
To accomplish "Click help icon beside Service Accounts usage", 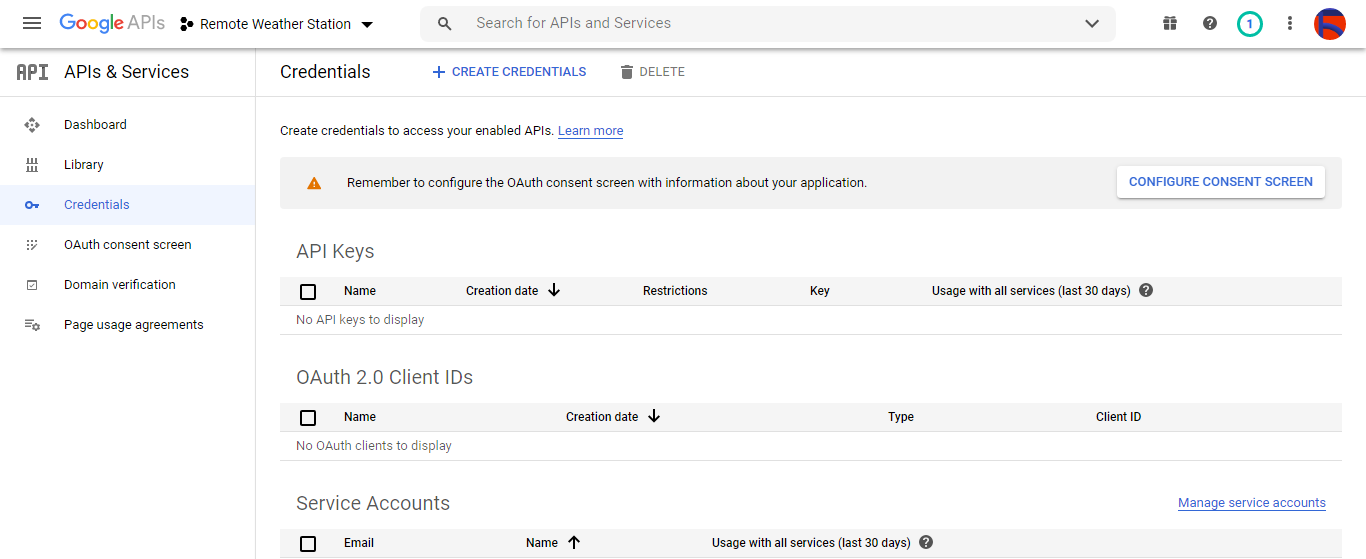I will 926,543.
